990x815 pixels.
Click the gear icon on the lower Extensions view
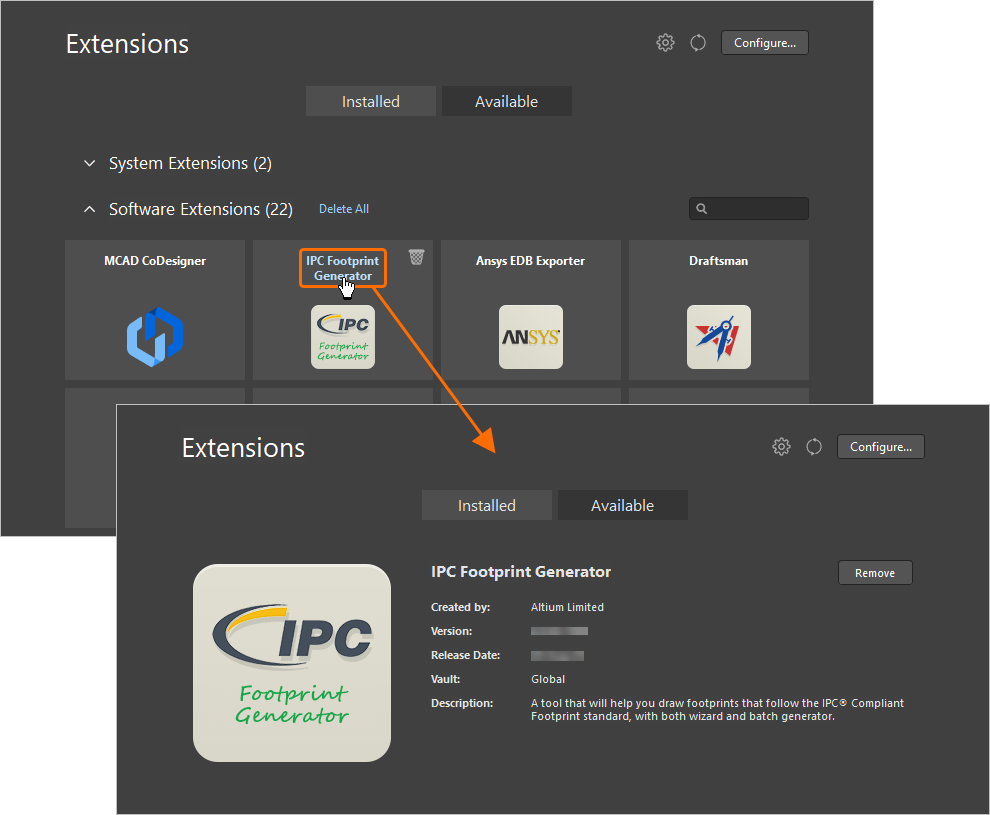click(781, 446)
